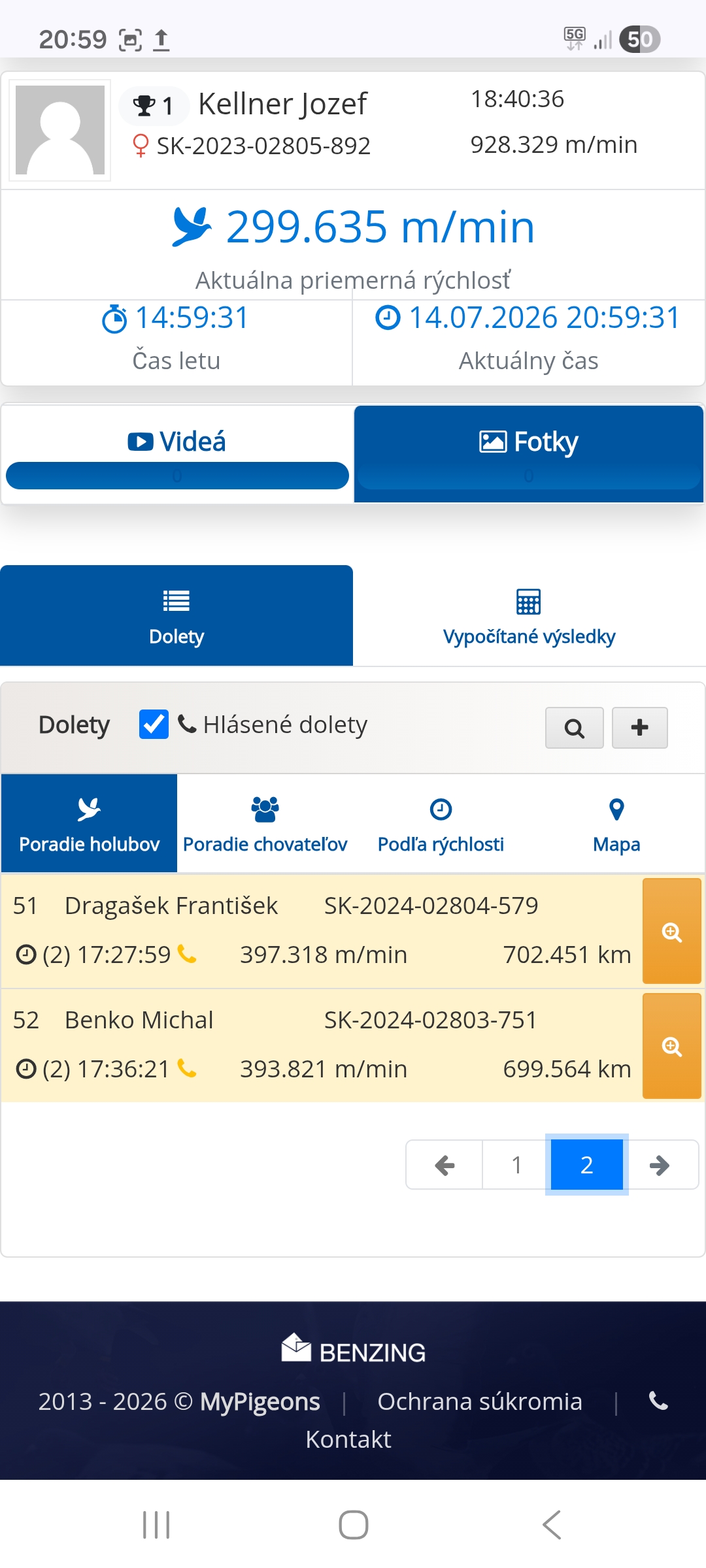Switch to the Vypočítané výsledky tab
706x1568 pixels.
click(529, 616)
